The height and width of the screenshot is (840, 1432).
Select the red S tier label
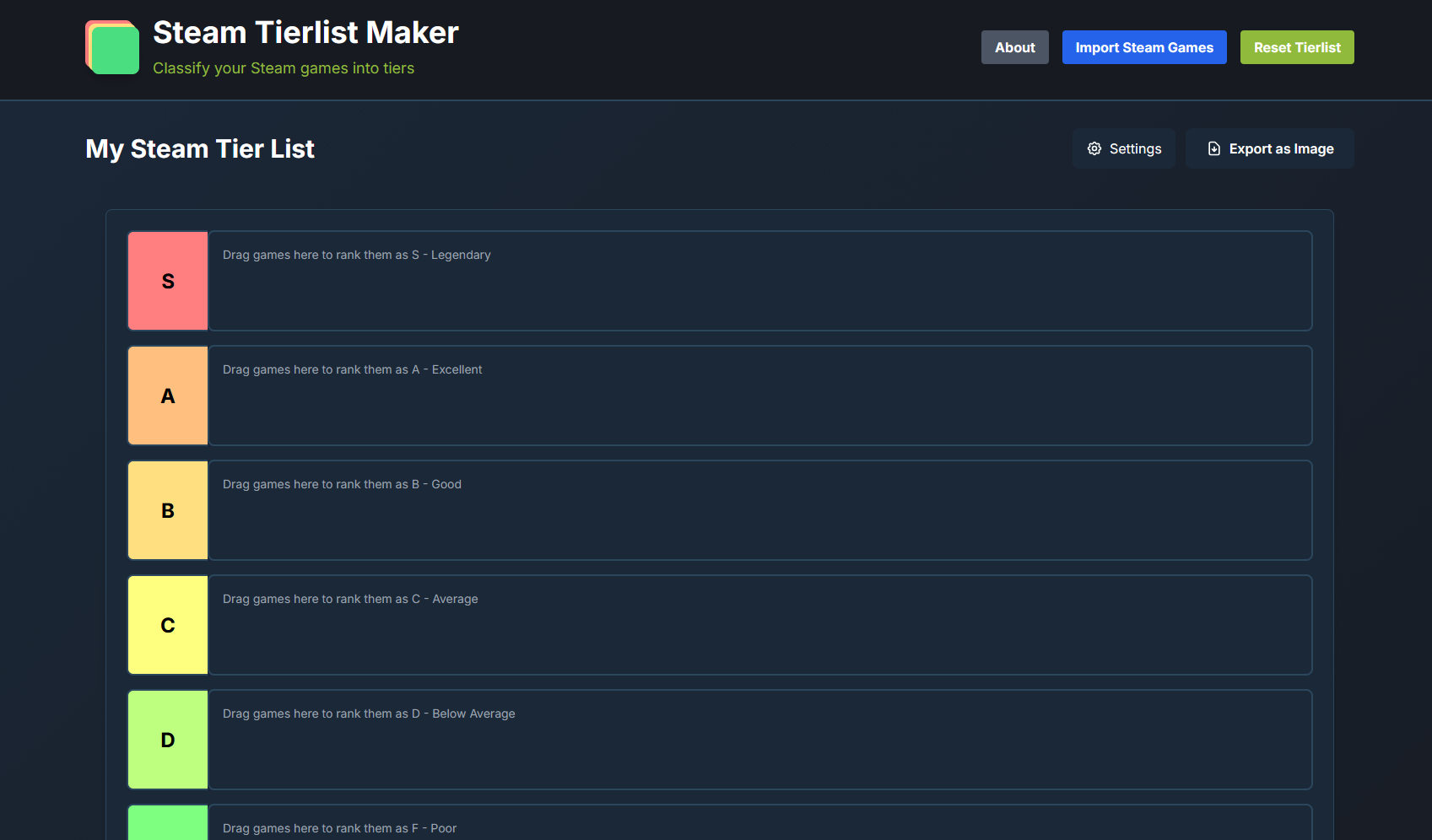tap(168, 281)
